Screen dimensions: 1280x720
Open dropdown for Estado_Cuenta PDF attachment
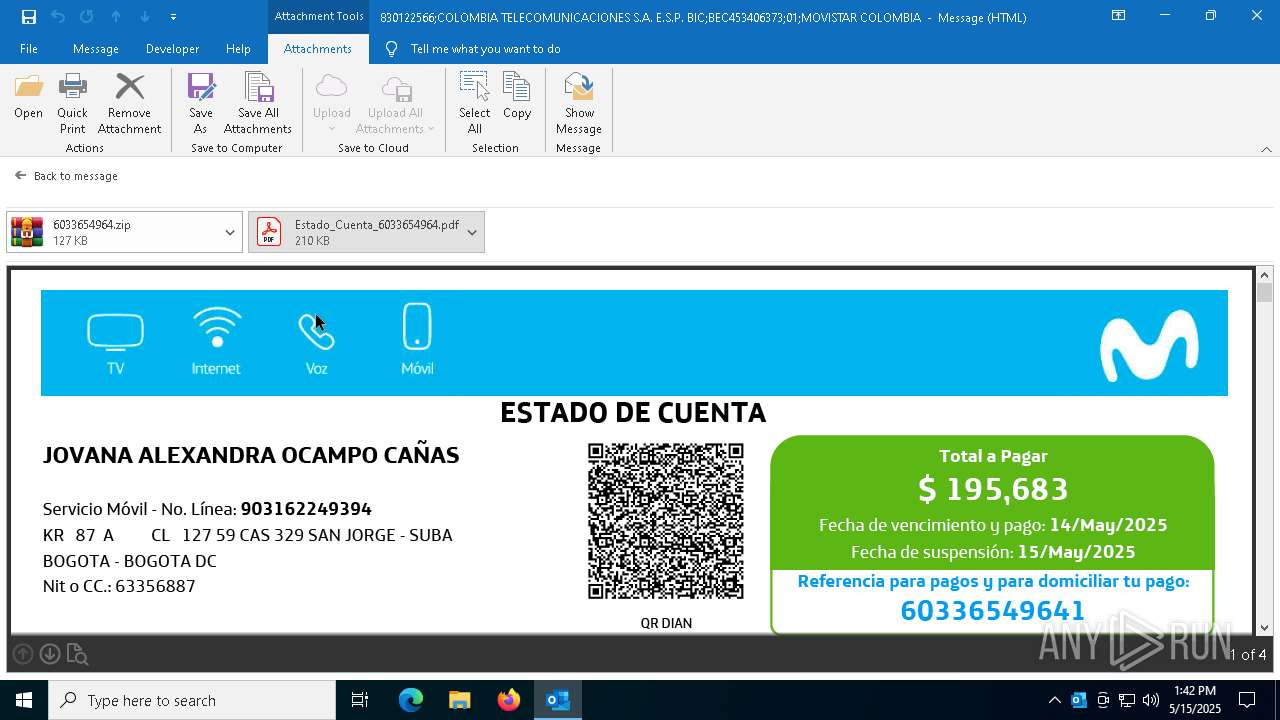pyautogui.click(x=472, y=232)
